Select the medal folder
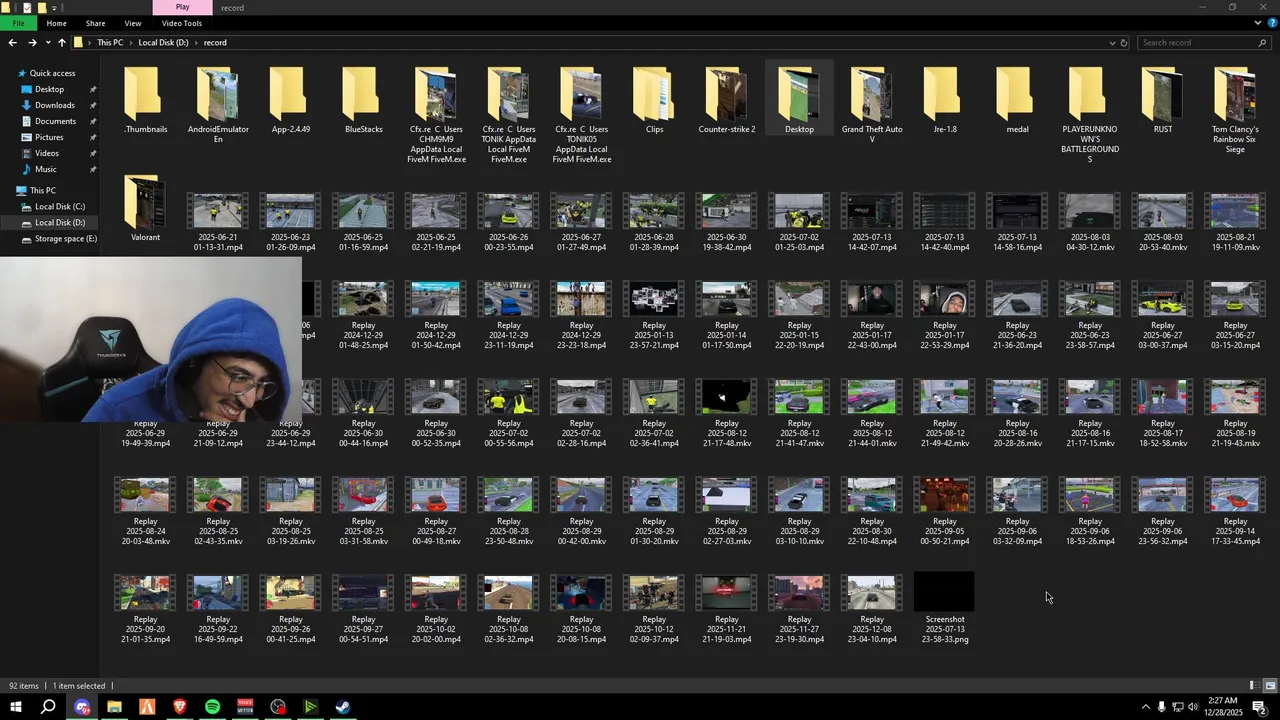1280x720 pixels. tap(1017, 100)
